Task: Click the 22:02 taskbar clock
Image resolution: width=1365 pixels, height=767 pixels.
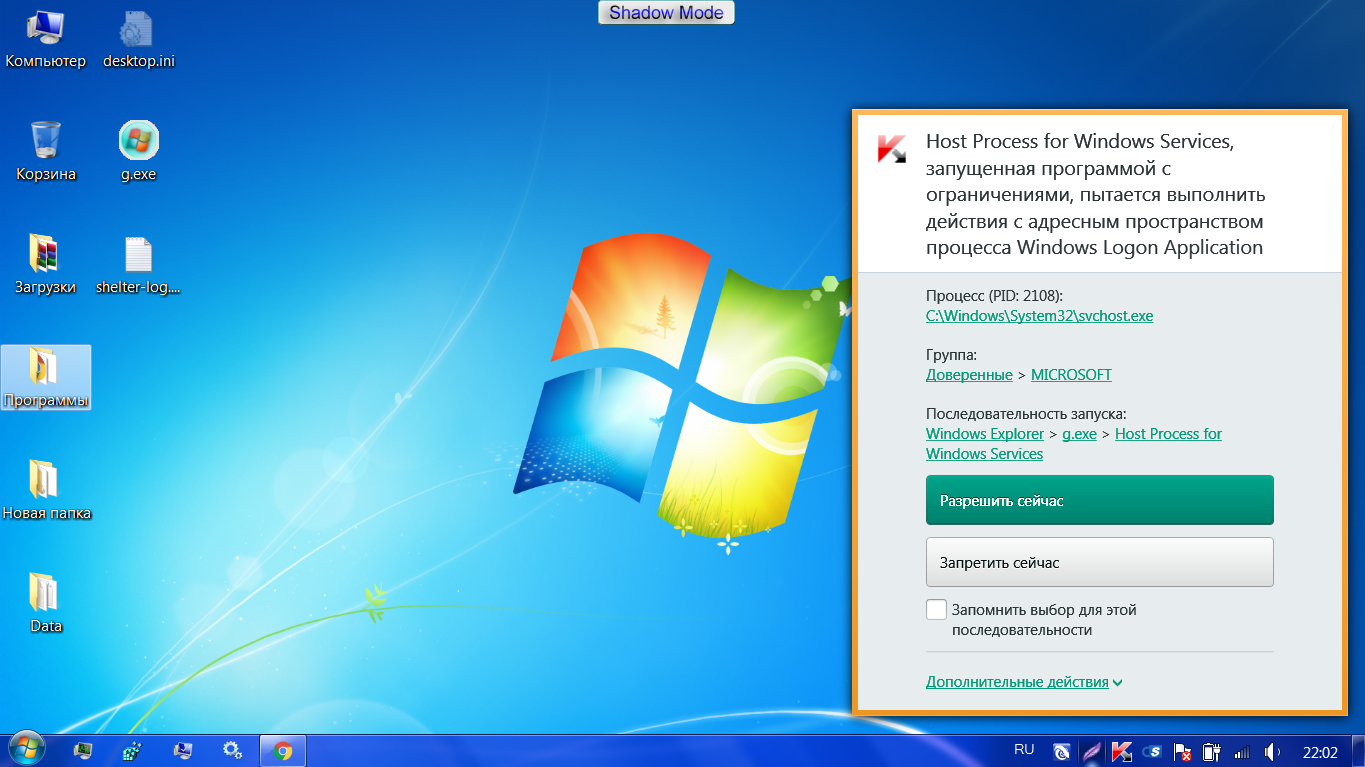Action: [x=1320, y=751]
